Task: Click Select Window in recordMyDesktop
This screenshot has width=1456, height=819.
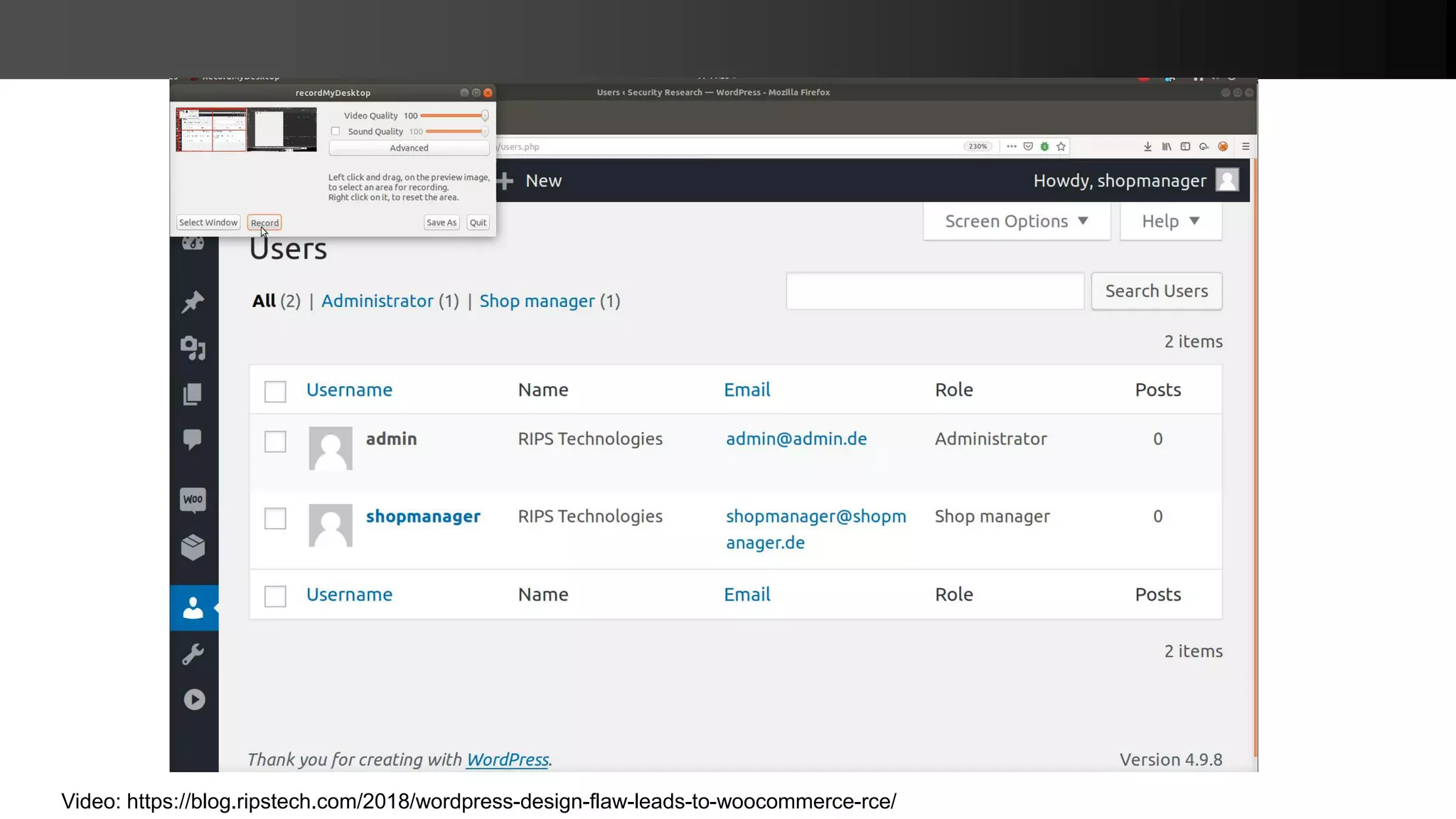Action: coord(208,223)
